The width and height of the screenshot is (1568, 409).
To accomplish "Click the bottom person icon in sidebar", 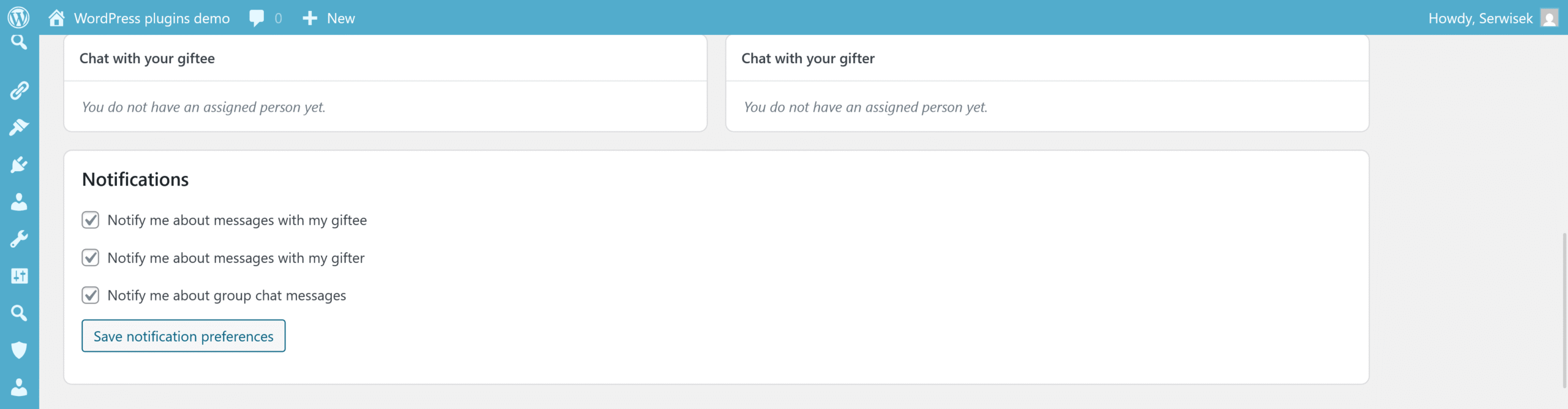I will click(x=19, y=387).
